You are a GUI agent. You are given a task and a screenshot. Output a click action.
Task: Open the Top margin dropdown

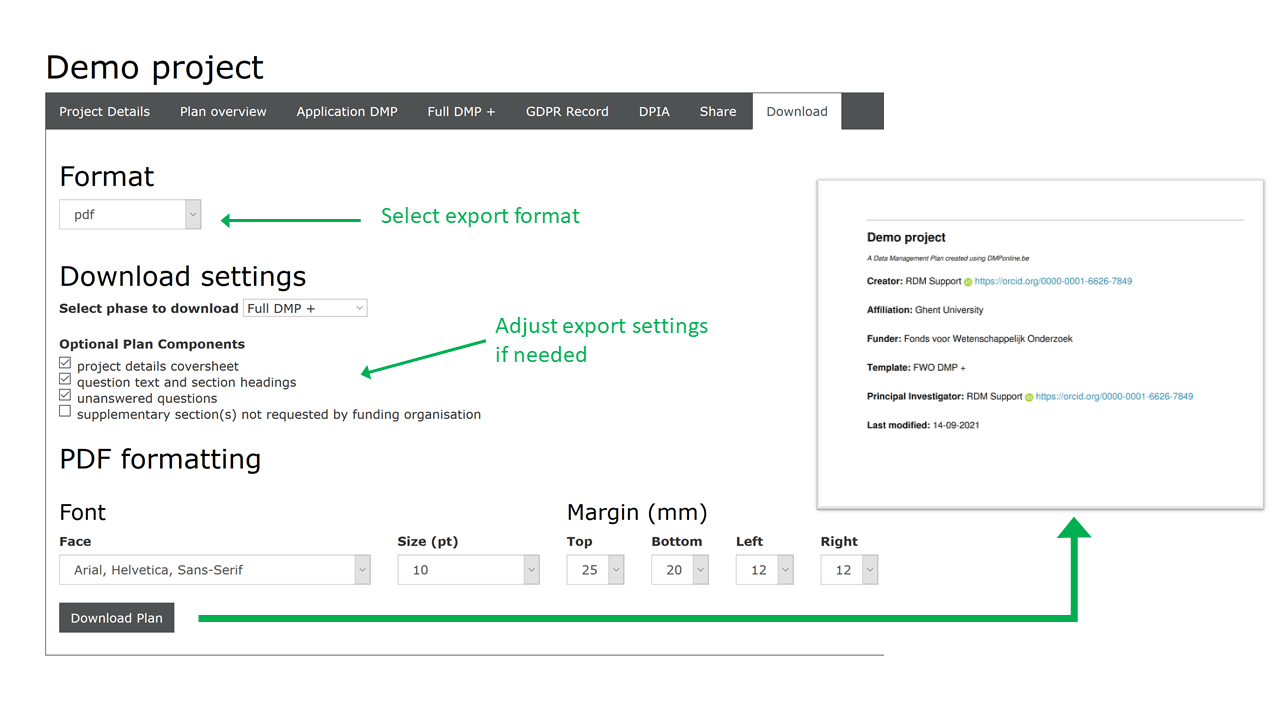[595, 570]
